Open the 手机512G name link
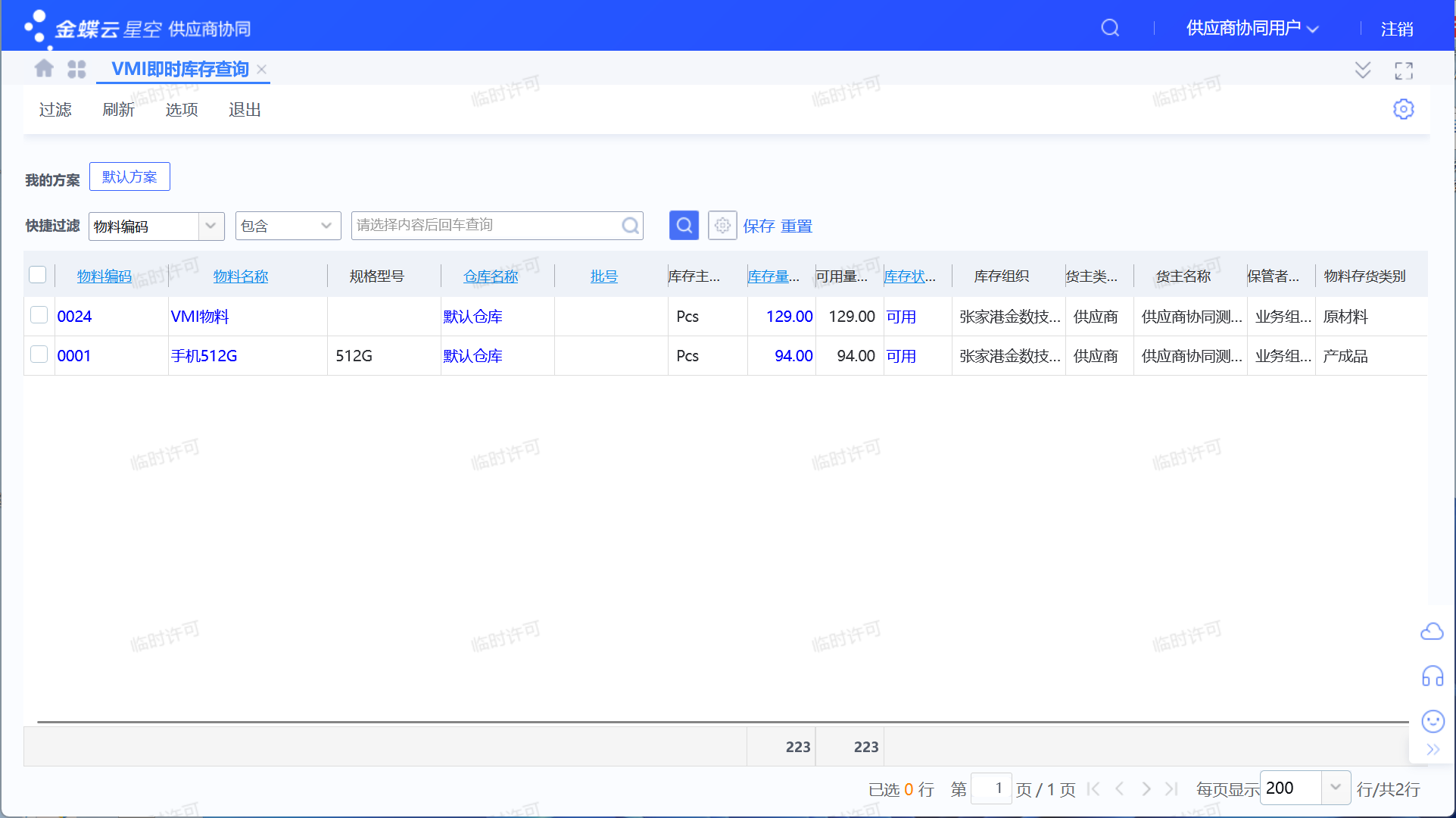The width and height of the screenshot is (1456, 818). [204, 356]
